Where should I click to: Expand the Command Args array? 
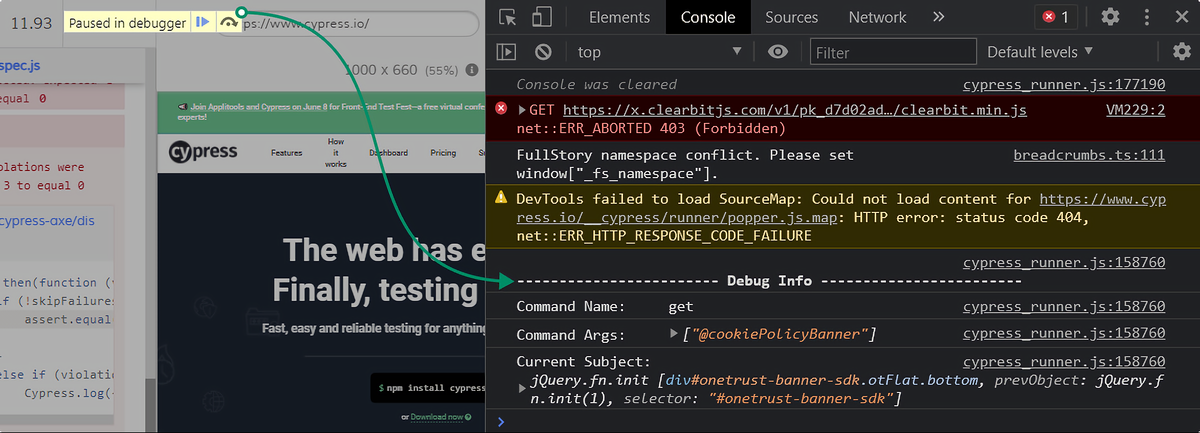[x=673, y=334]
